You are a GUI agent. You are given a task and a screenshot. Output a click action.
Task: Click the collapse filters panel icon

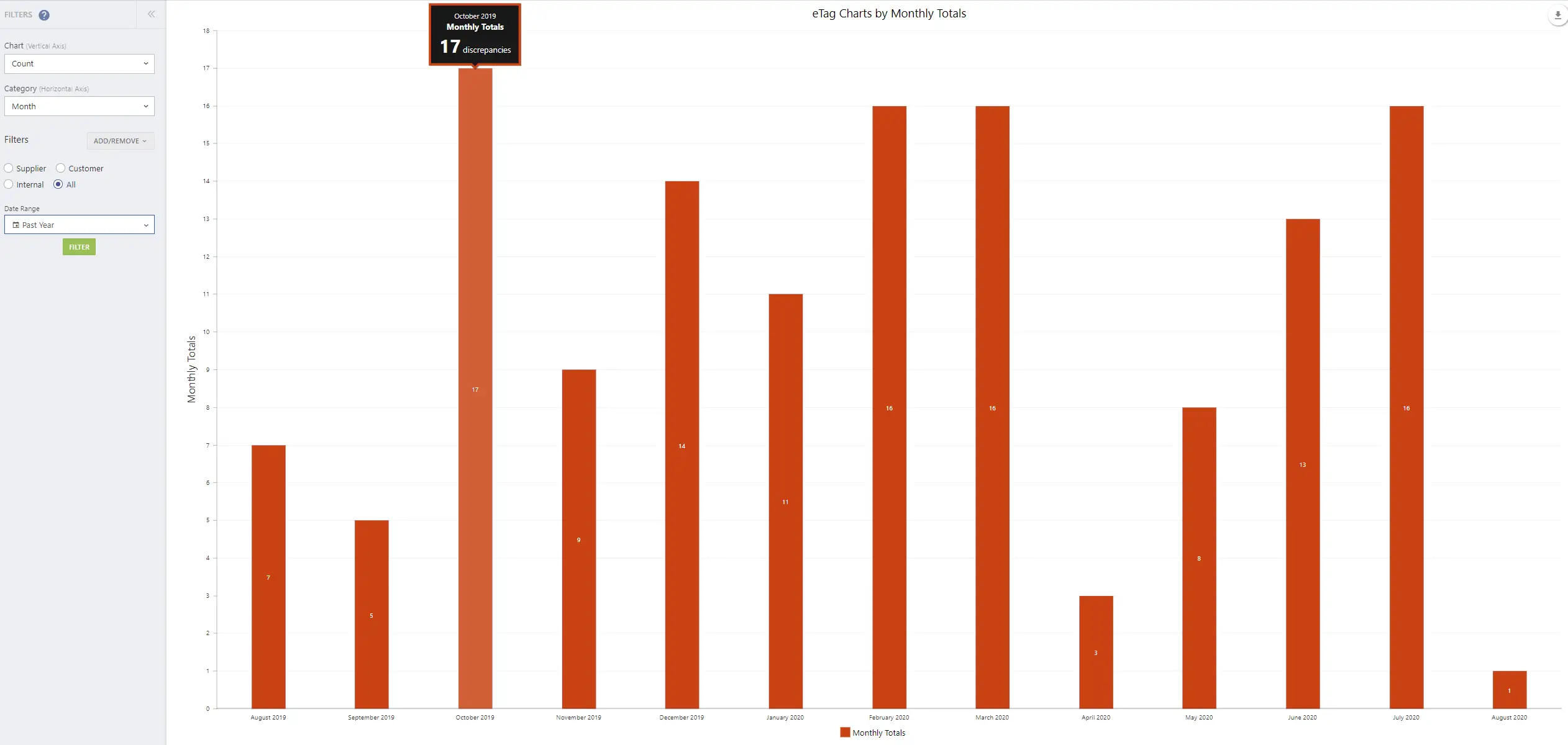pyautogui.click(x=152, y=14)
